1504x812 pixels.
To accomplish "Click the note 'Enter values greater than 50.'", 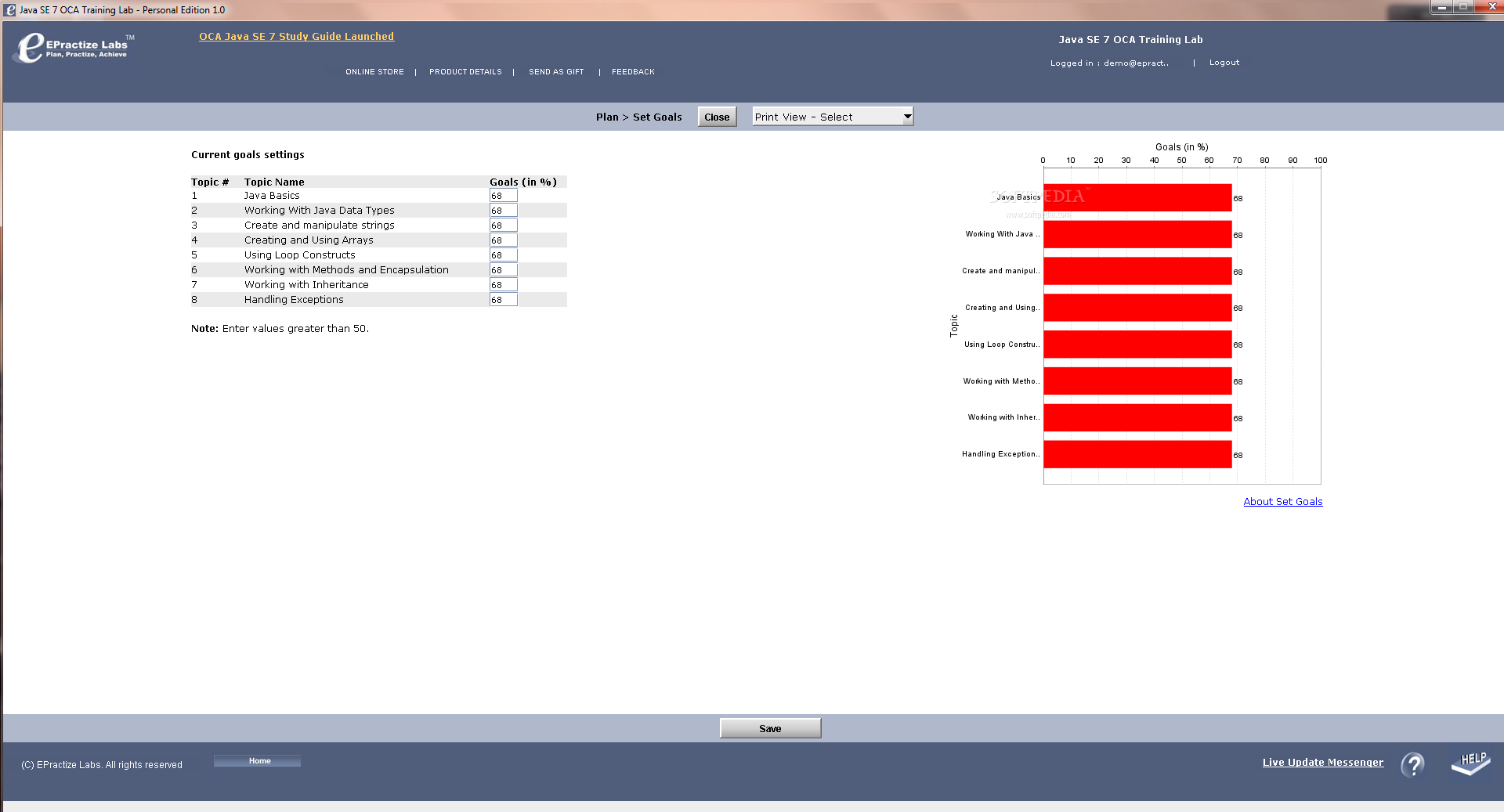I will (x=295, y=329).
